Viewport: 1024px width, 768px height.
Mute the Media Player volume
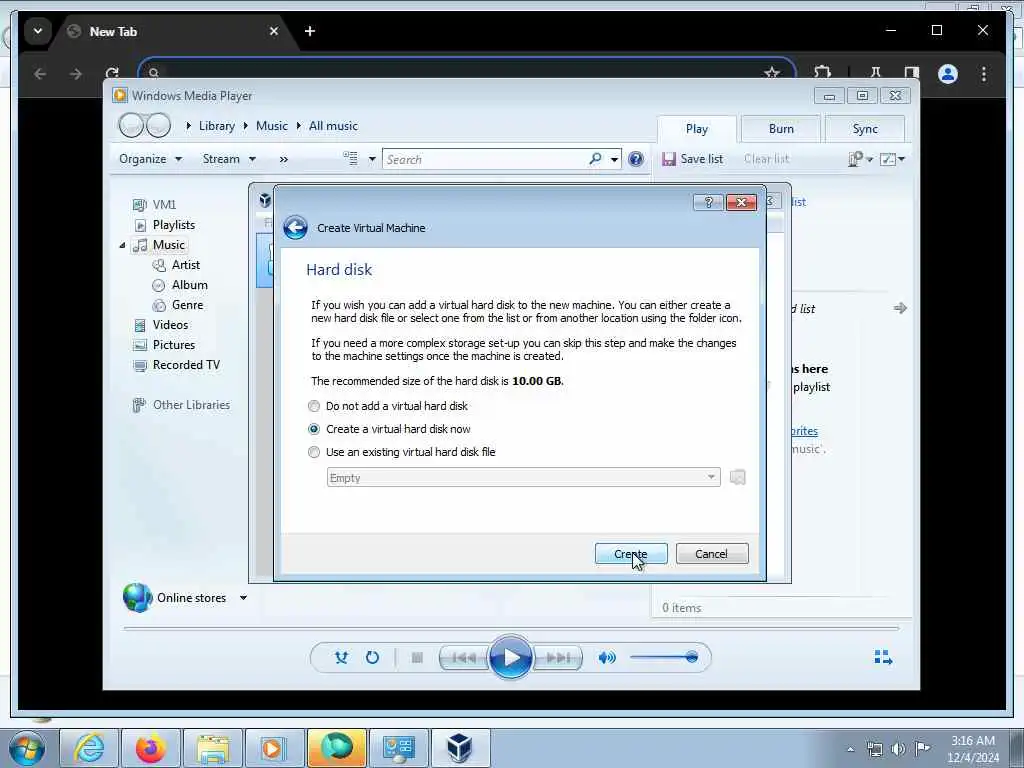pyautogui.click(x=607, y=658)
